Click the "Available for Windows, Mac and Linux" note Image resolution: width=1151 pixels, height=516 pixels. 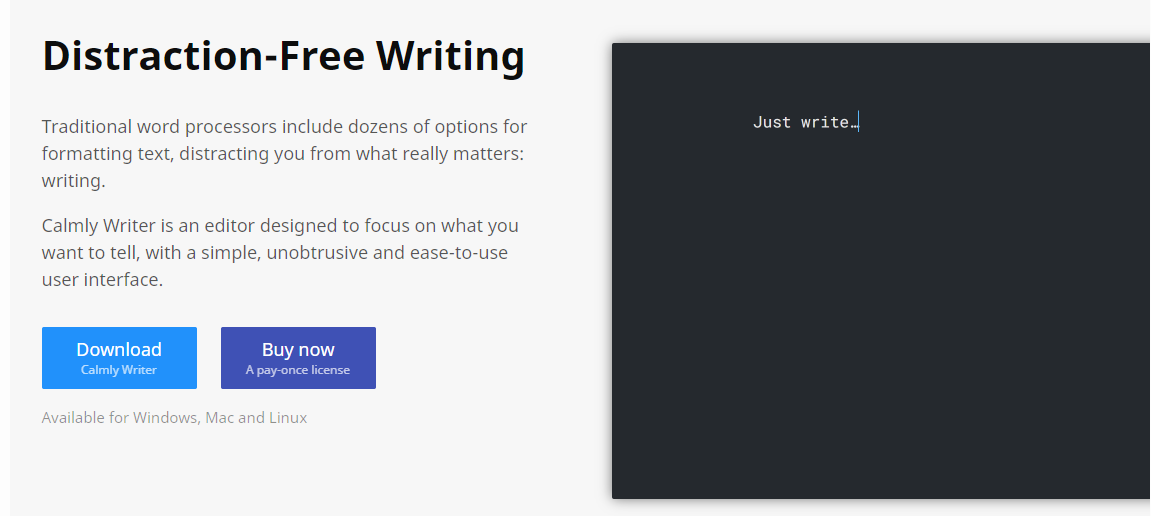pos(174,418)
